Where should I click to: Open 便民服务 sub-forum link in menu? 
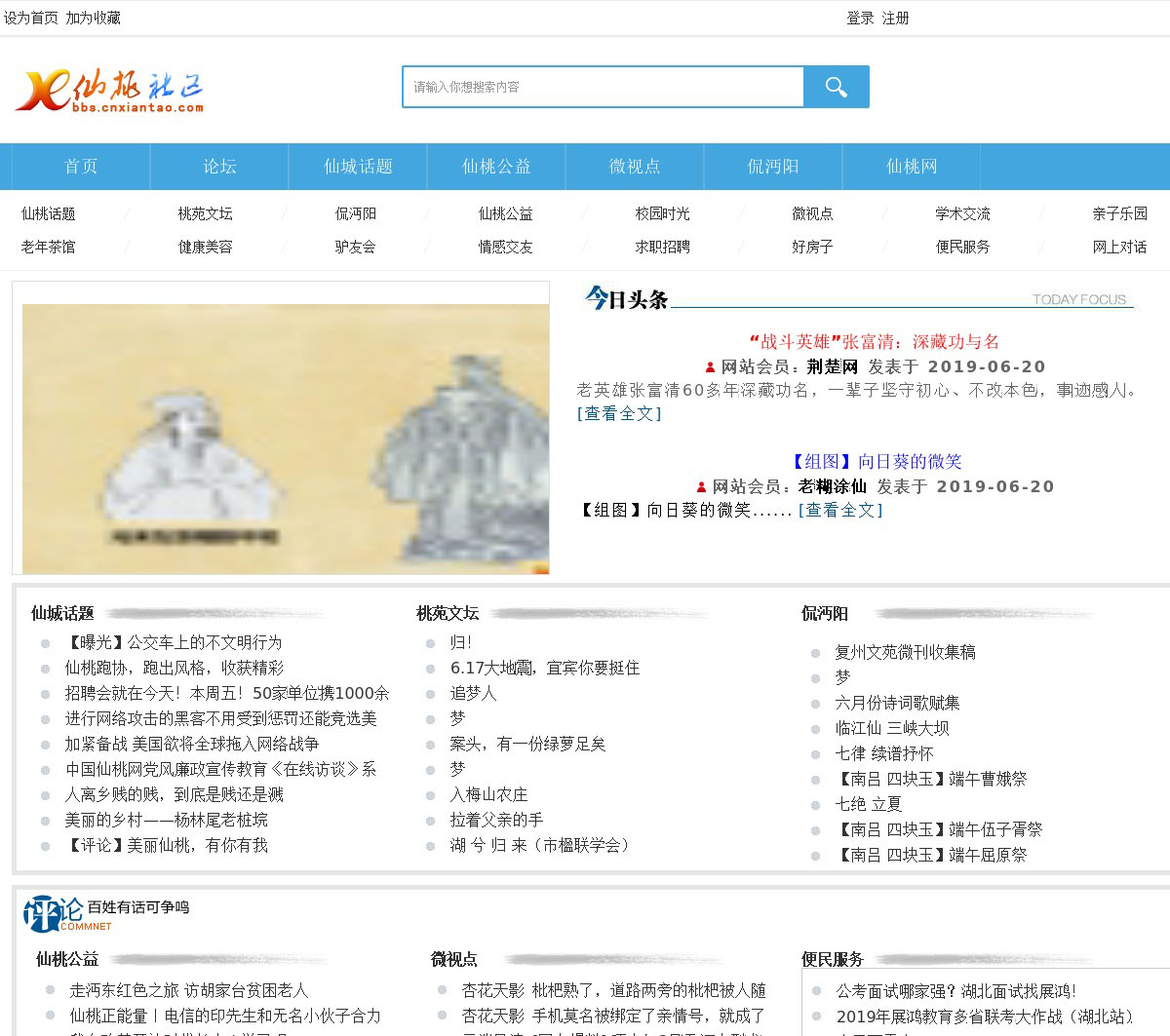tap(963, 248)
